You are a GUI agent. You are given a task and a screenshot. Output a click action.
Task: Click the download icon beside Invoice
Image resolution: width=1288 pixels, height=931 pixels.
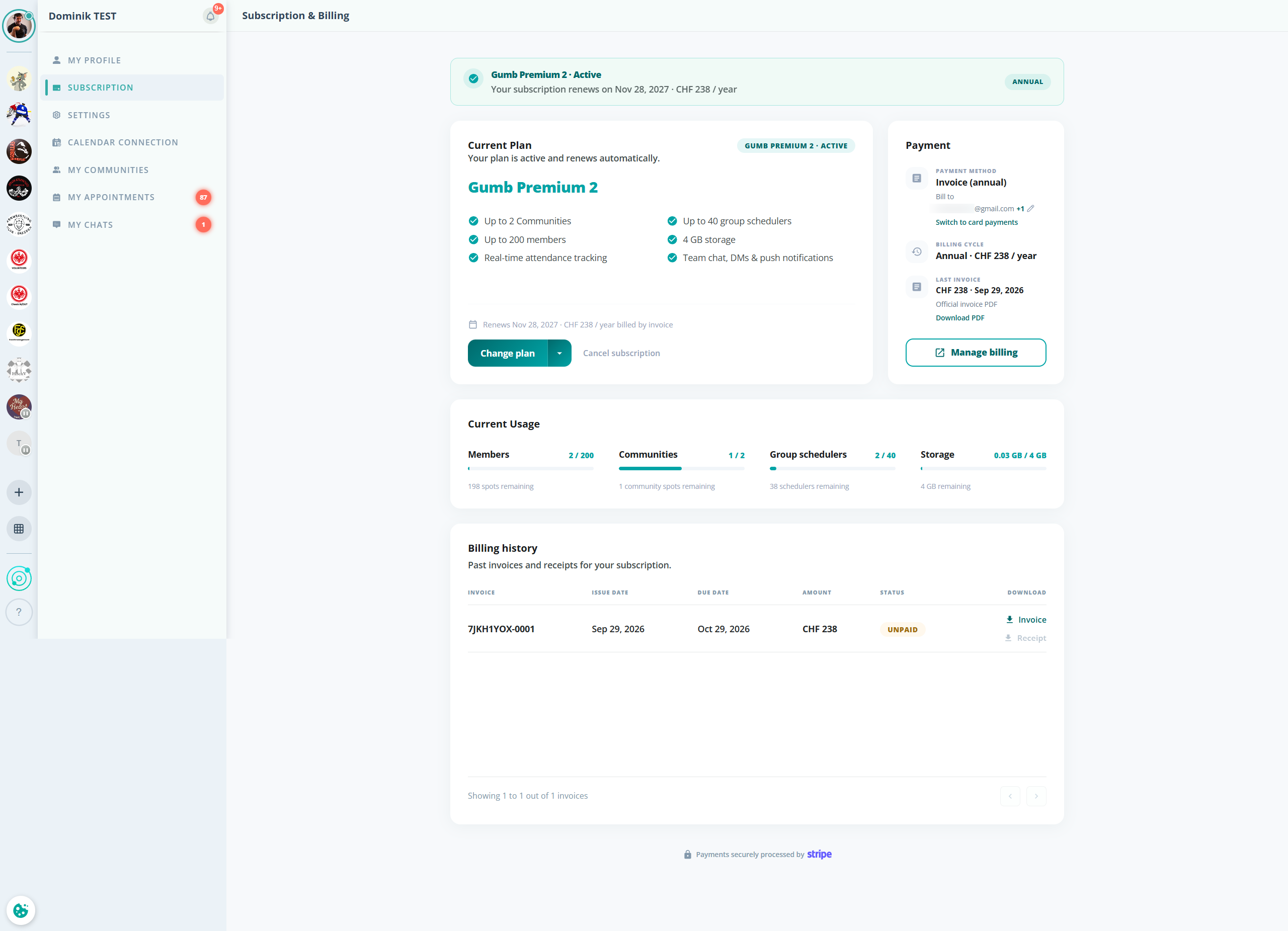click(1010, 619)
